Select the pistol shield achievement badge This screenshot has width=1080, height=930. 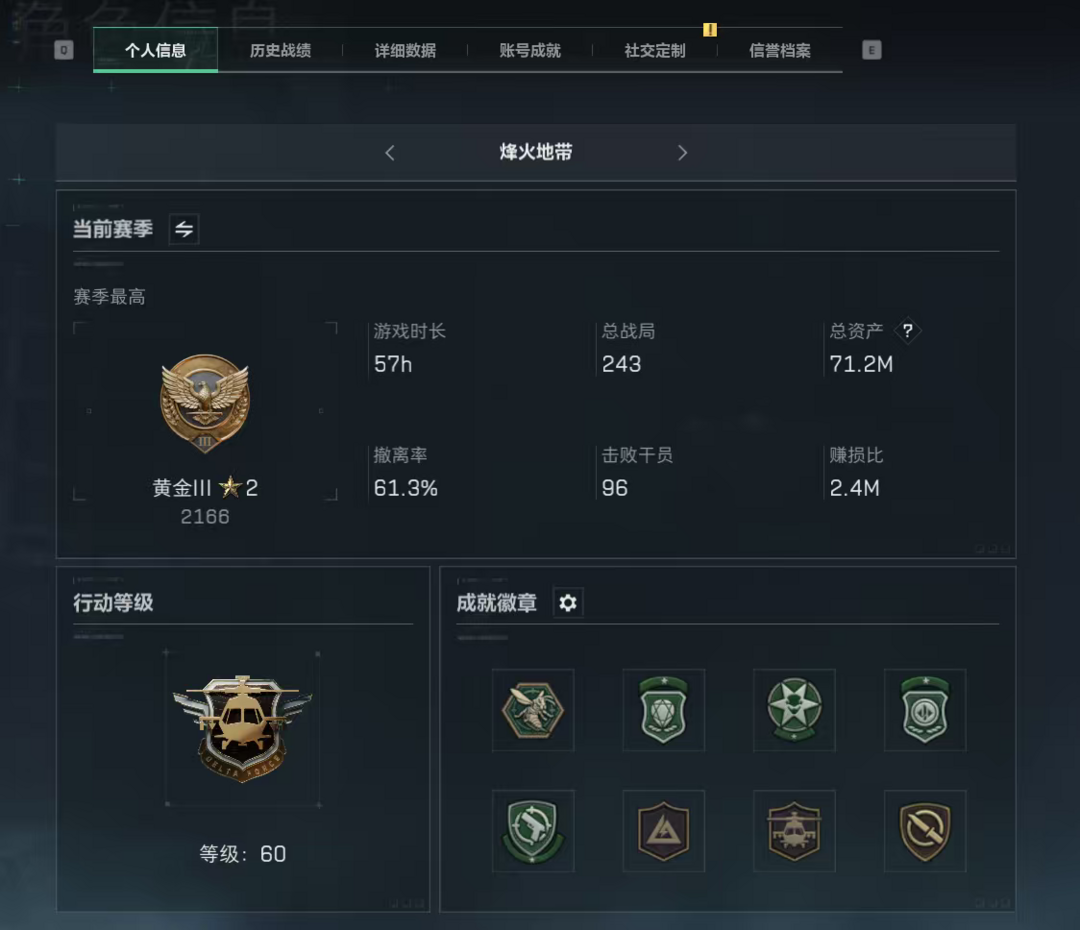[x=532, y=831]
